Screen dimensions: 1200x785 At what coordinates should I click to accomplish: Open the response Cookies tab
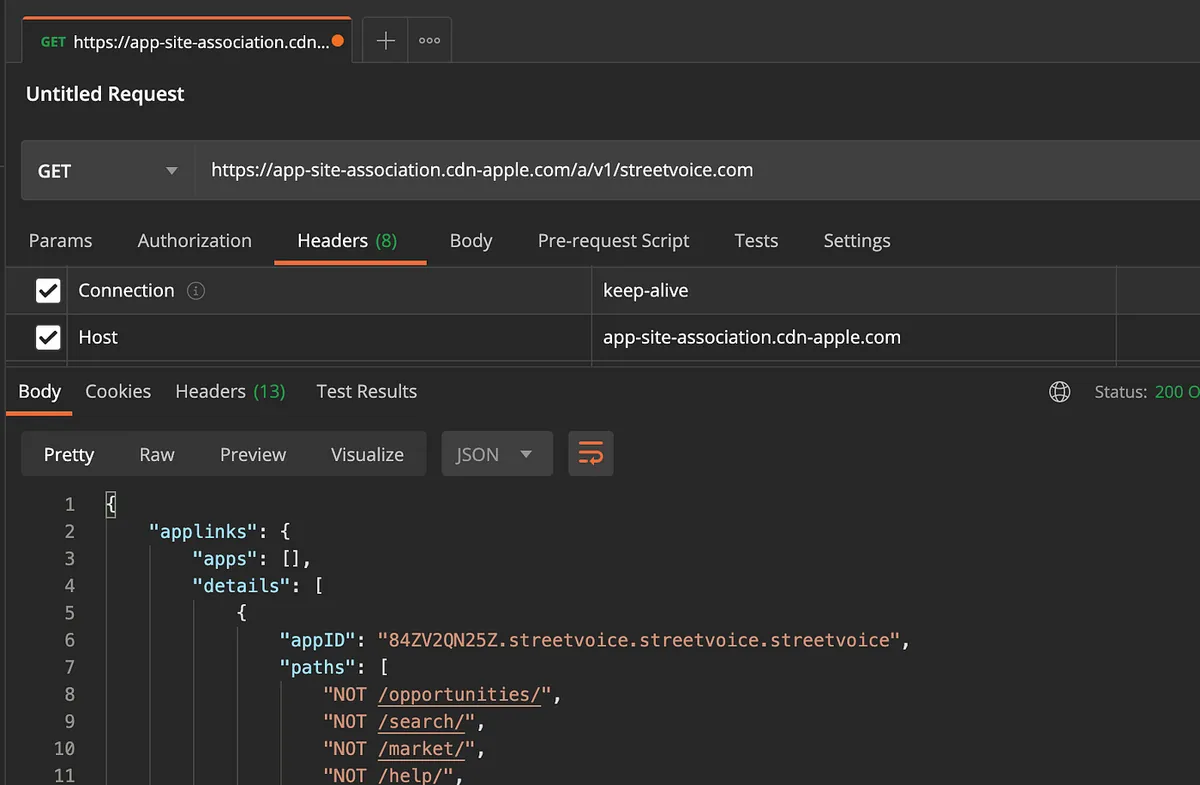[x=118, y=392]
